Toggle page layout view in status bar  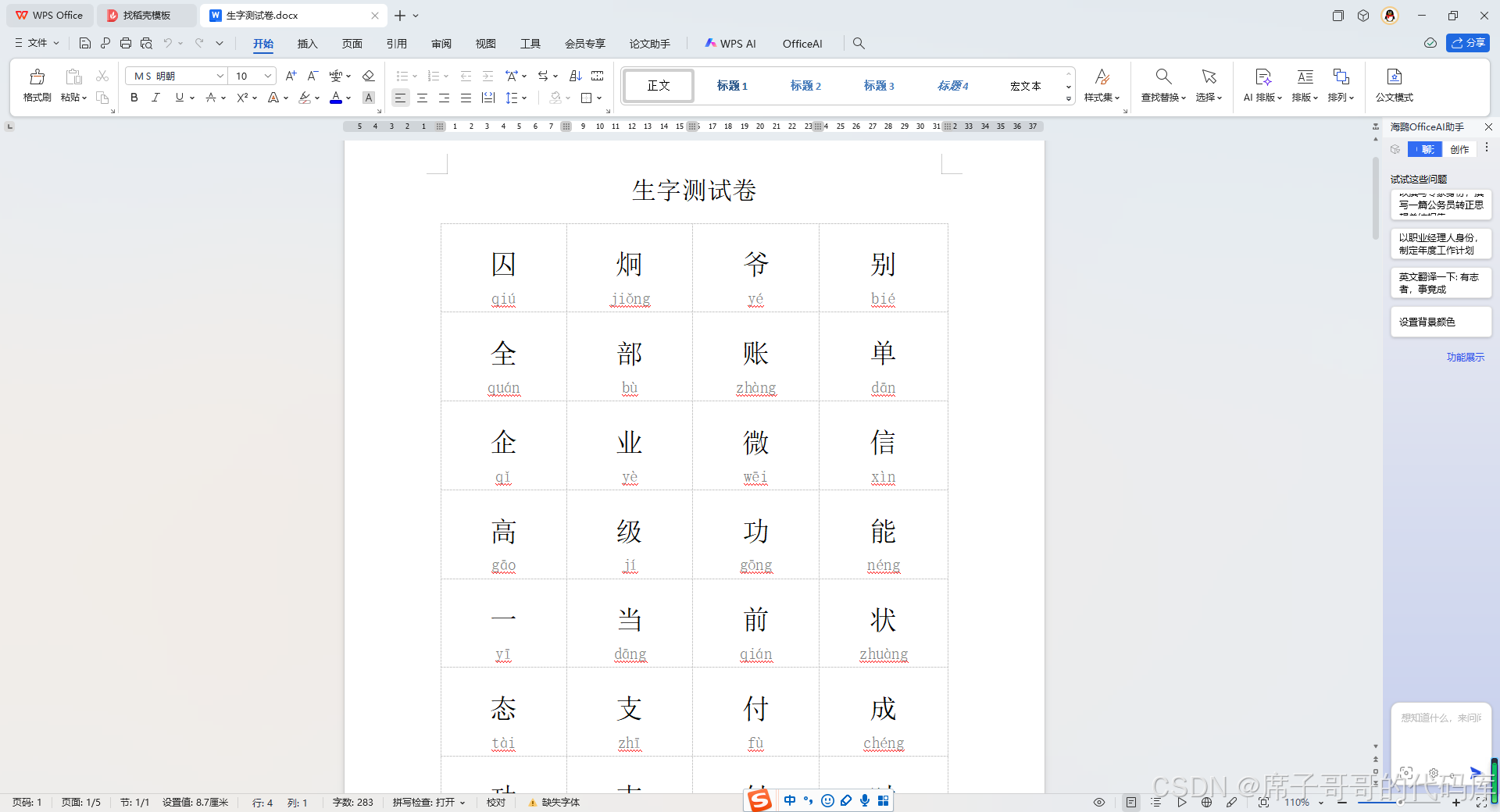coord(1131,802)
